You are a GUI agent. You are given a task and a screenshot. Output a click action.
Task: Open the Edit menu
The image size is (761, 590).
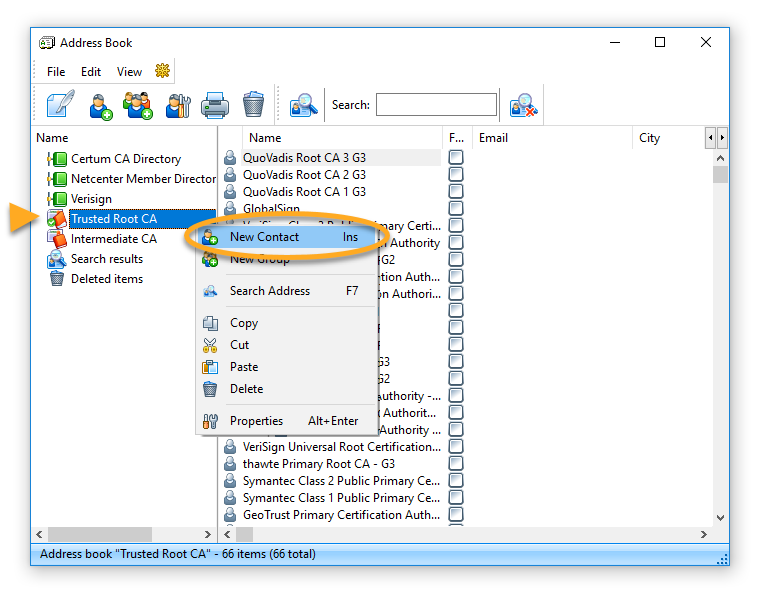click(91, 72)
